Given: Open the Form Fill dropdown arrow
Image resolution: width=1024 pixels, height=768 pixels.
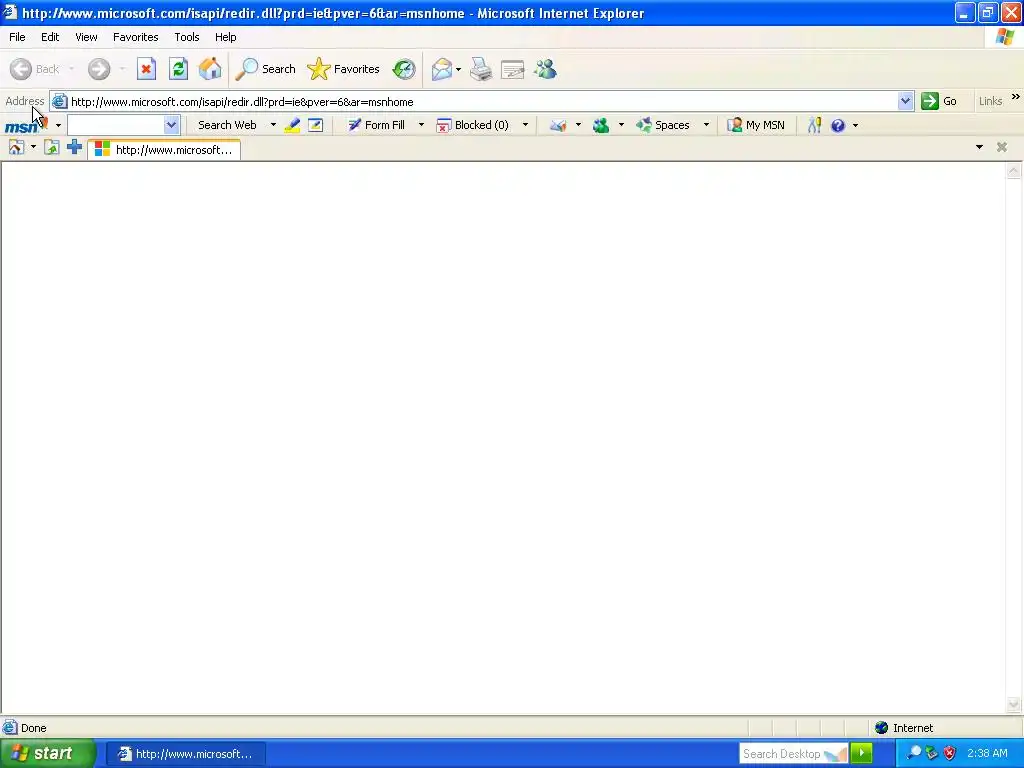Looking at the screenshot, I should 421,125.
